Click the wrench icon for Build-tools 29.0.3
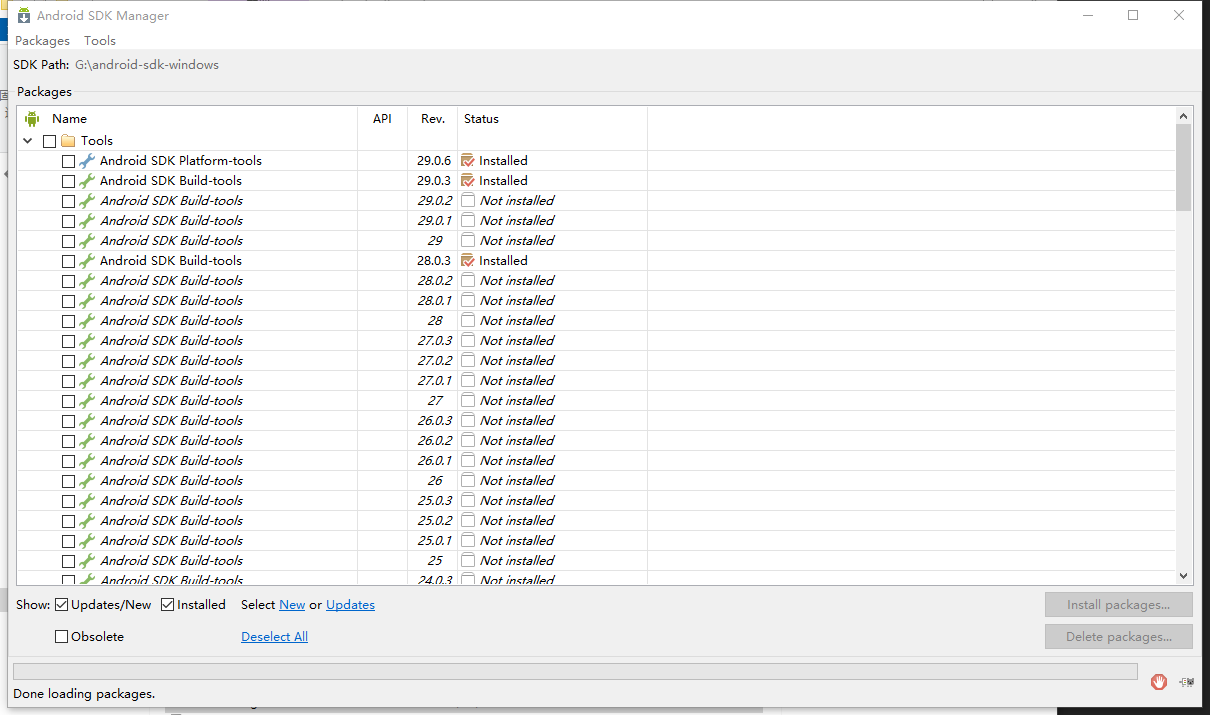 click(x=87, y=181)
